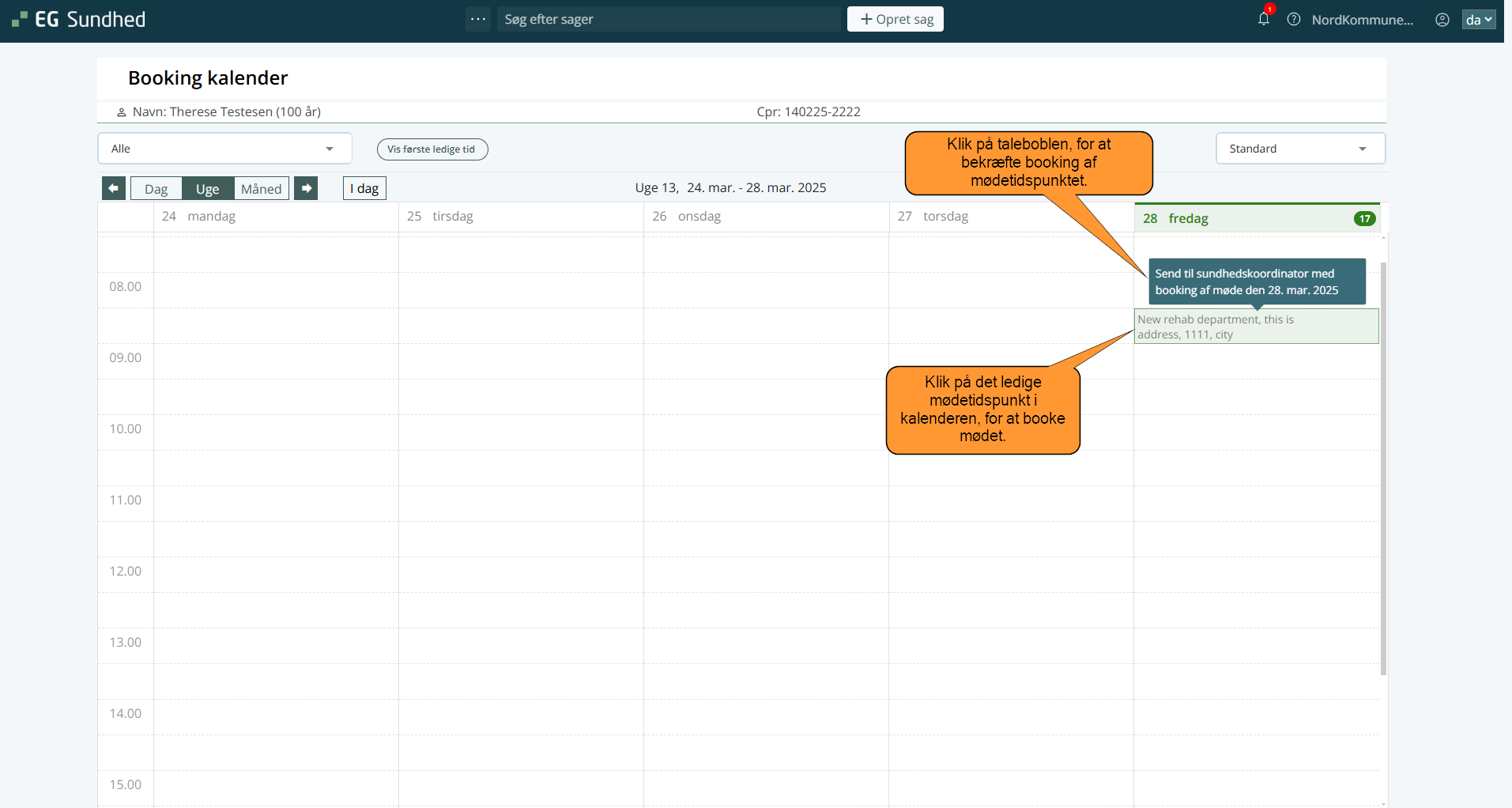Open the Standard view dropdown

coord(1299,149)
